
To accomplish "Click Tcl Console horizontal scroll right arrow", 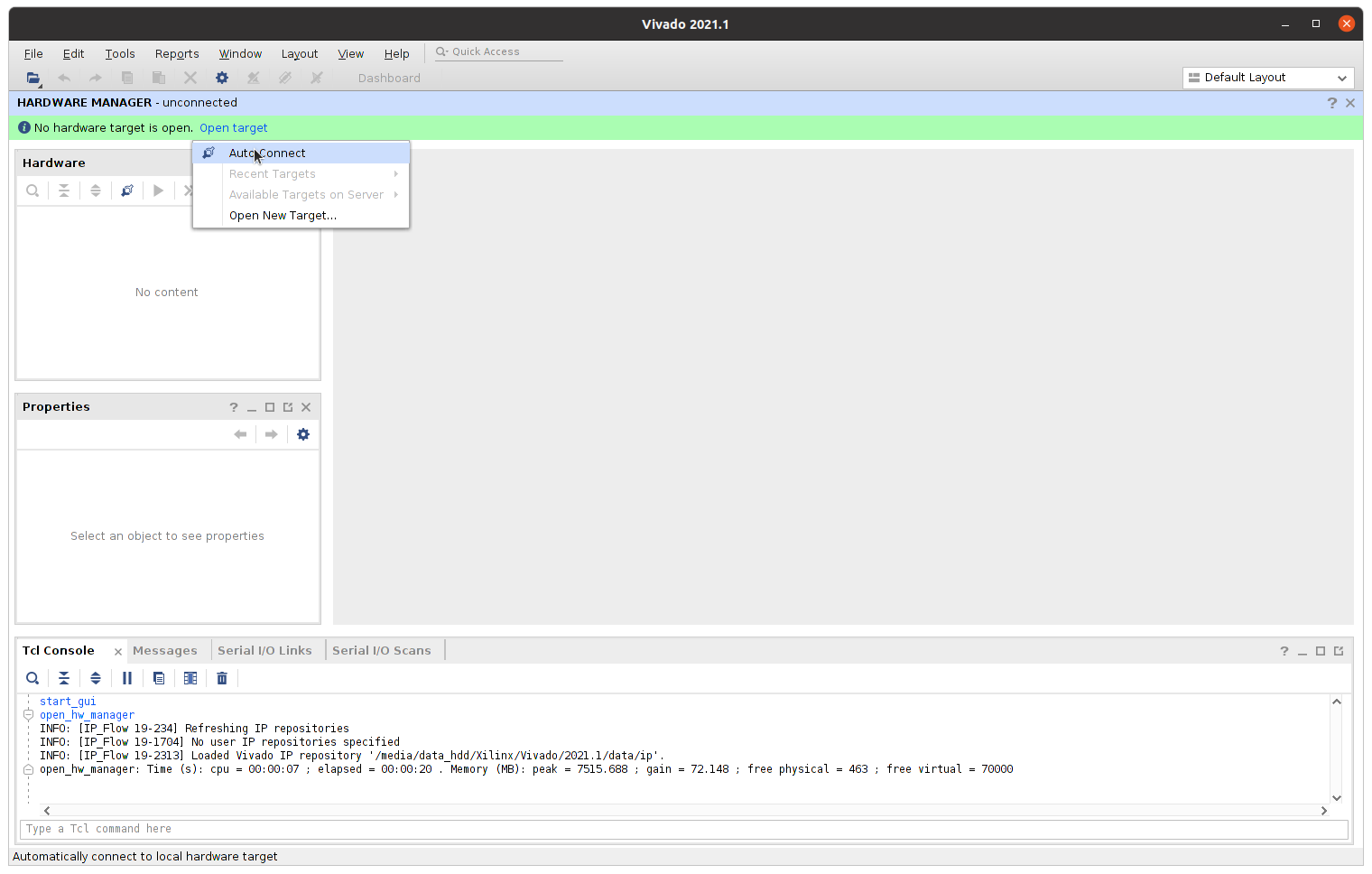I will (x=1324, y=811).
